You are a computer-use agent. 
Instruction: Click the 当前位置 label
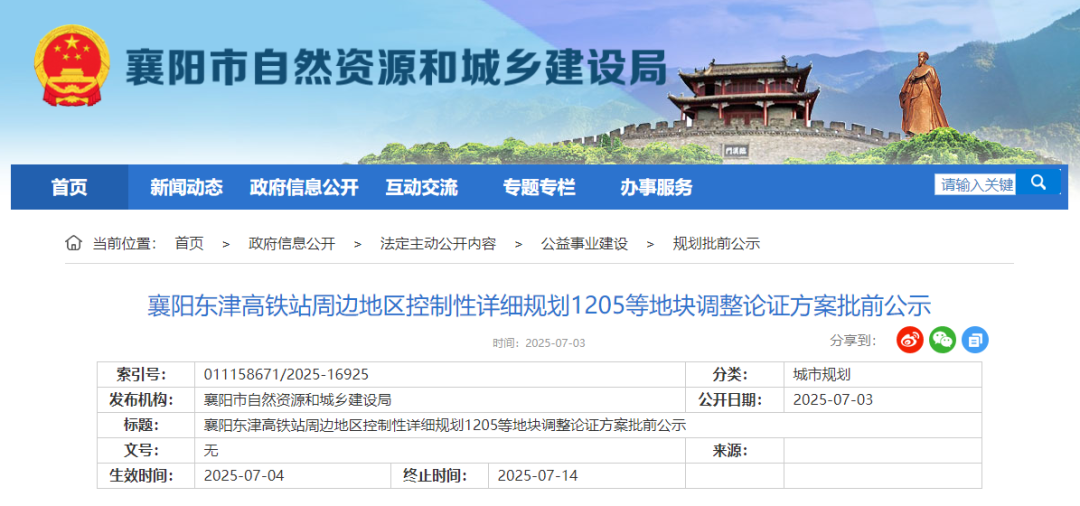[125, 244]
